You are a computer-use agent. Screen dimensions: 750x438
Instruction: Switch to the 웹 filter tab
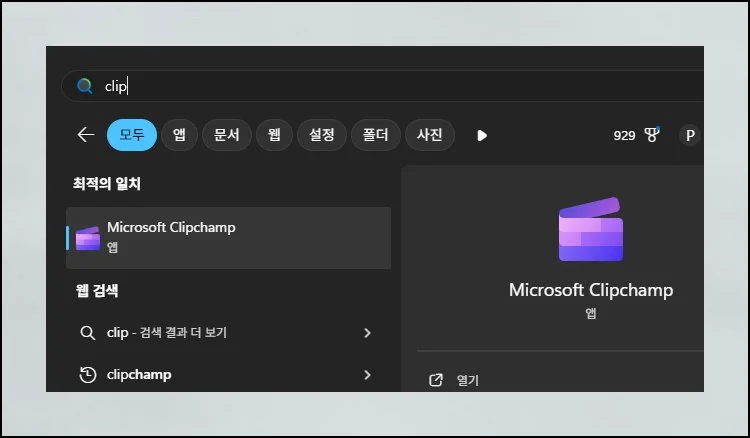coord(274,135)
